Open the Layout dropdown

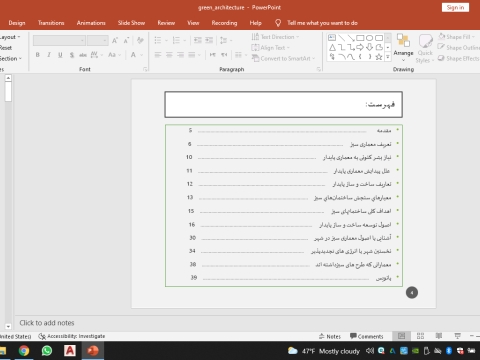pyautogui.click(x=10, y=37)
